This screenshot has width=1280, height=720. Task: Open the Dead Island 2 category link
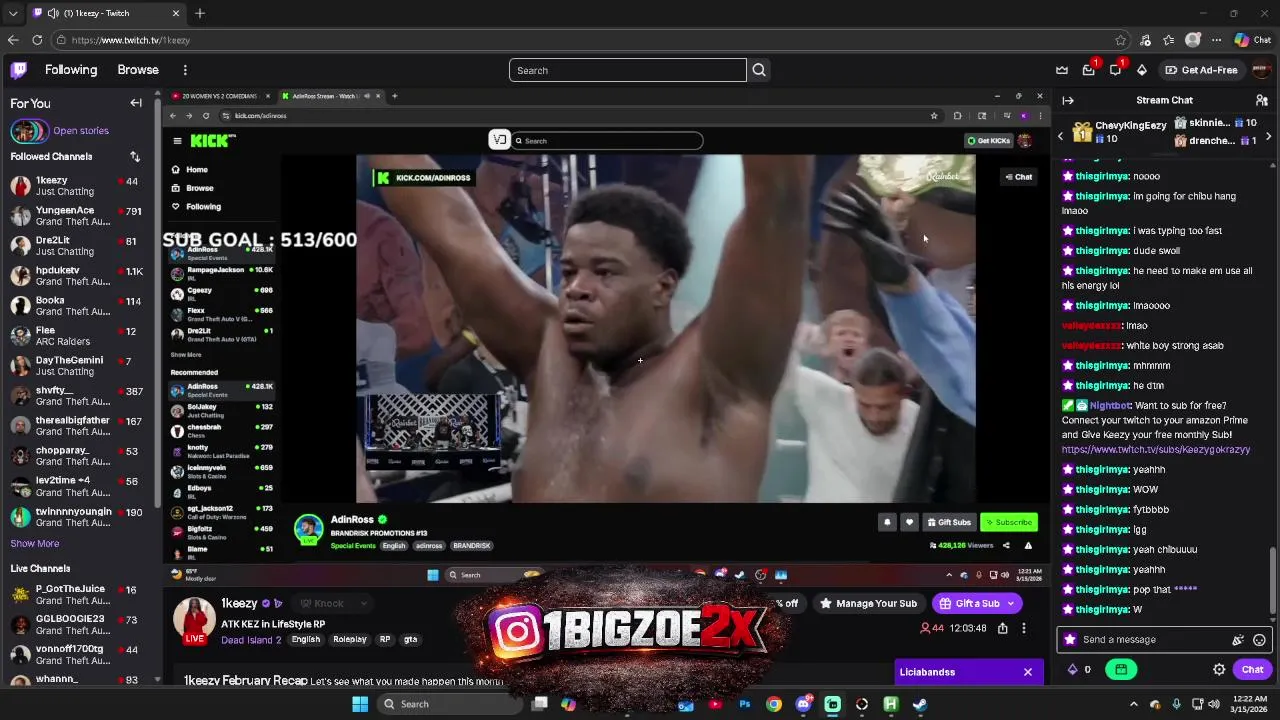(x=251, y=640)
